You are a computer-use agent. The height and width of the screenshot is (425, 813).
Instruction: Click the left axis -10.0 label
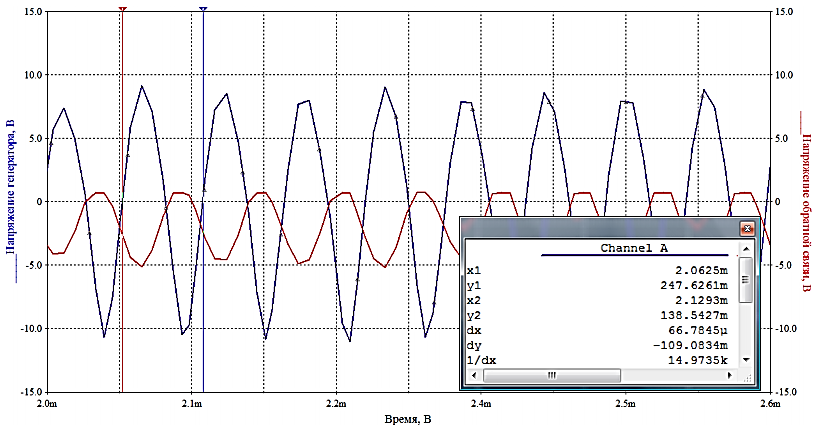[32, 329]
